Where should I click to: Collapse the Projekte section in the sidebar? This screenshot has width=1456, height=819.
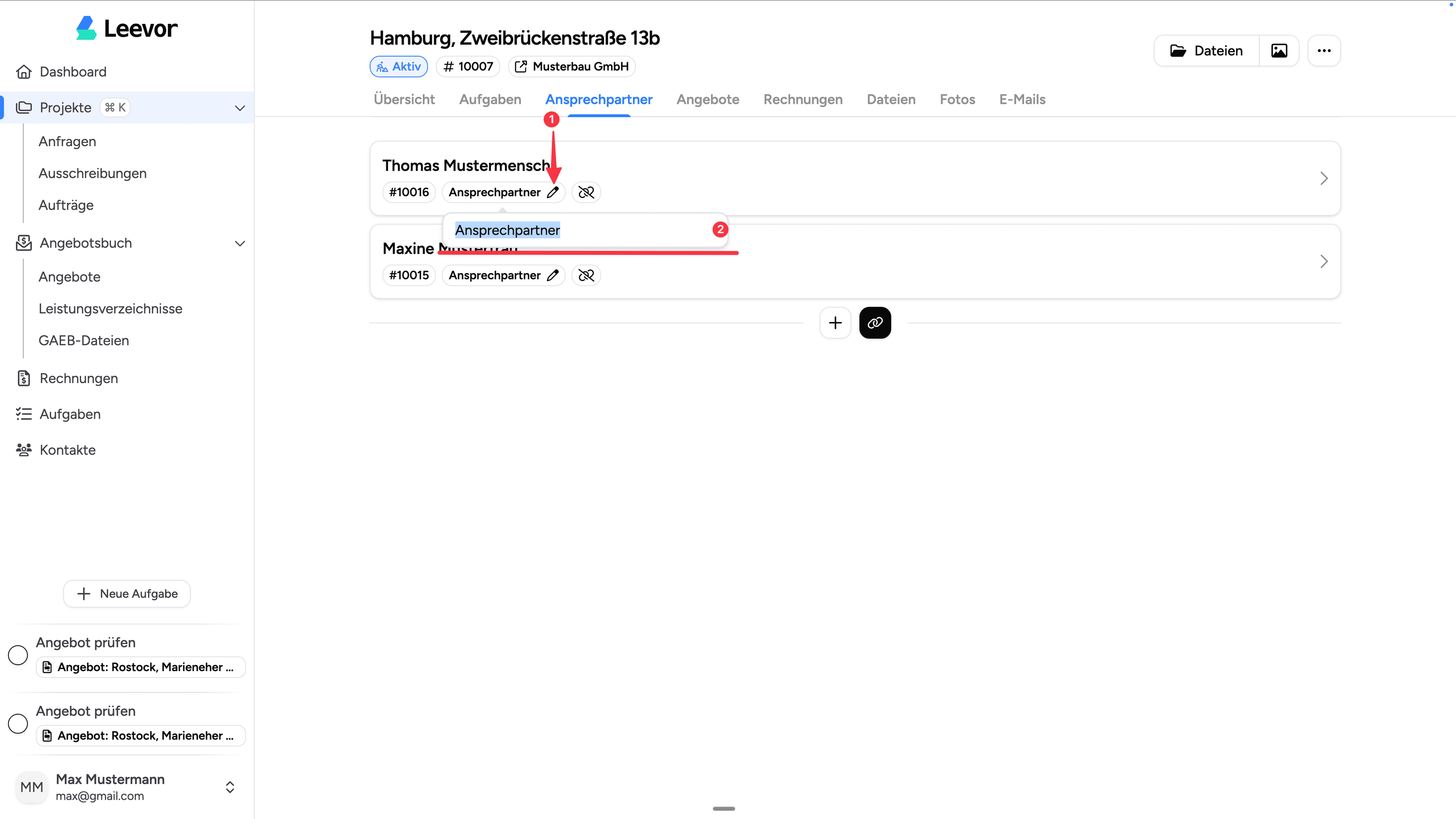pos(240,107)
